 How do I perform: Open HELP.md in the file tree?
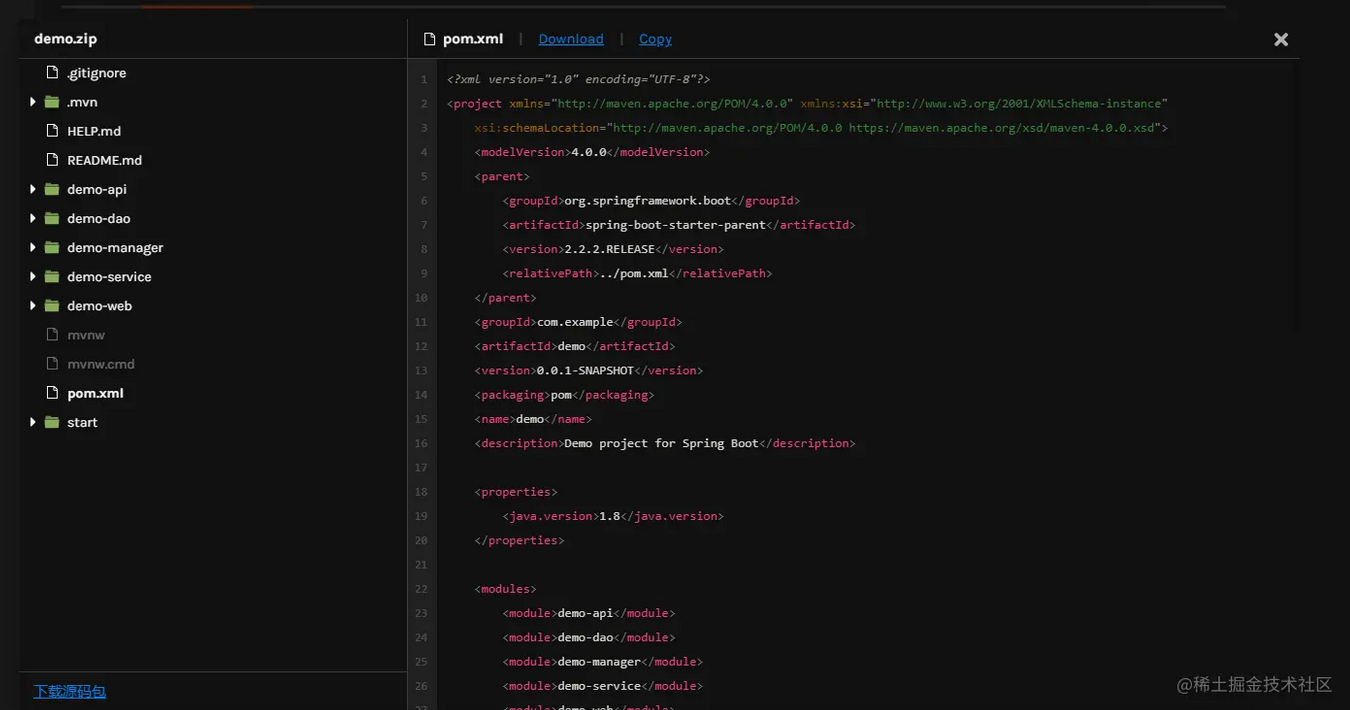[94, 131]
